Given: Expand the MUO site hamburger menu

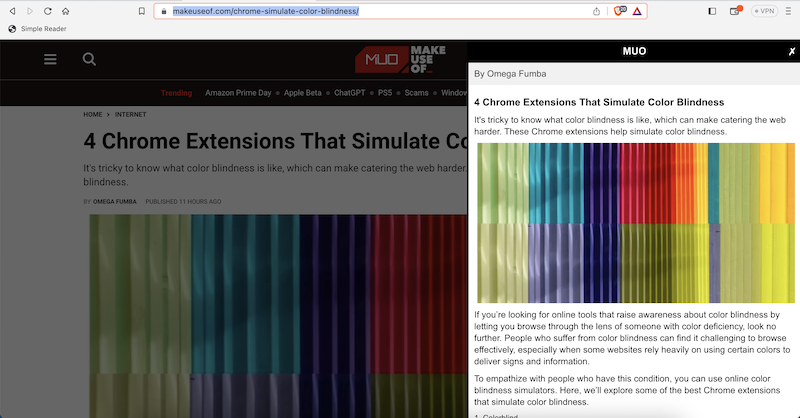Looking at the screenshot, I should tap(50, 59).
